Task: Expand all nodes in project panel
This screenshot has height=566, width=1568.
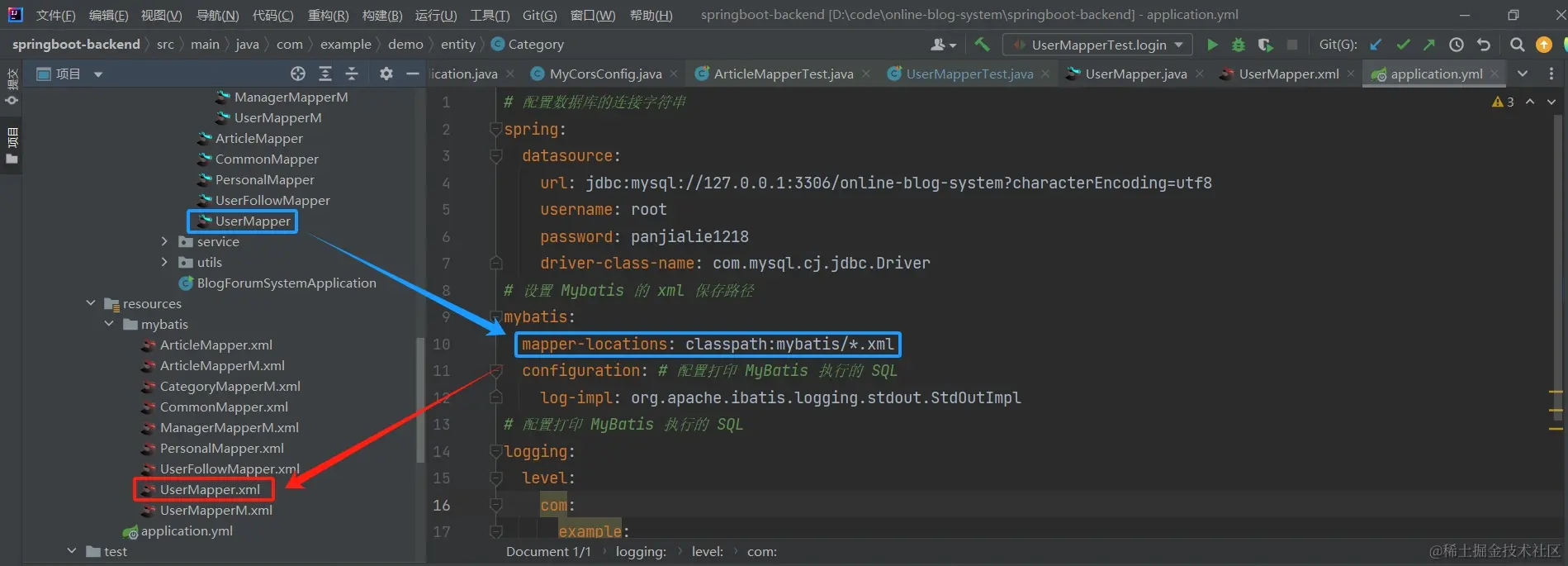Action: point(325,74)
